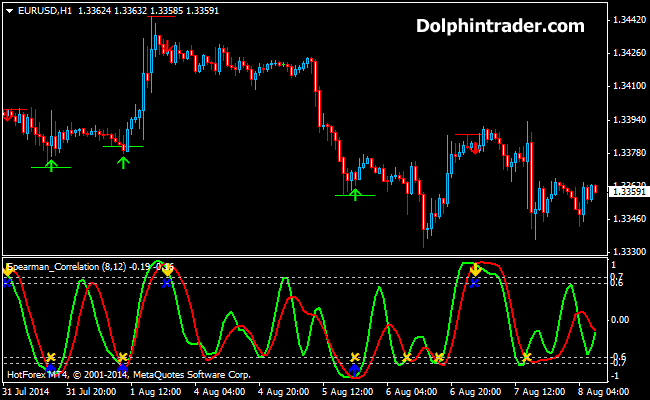
Task: Select the green up arrow before the 1 Aug rally
Action: (x=123, y=161)
